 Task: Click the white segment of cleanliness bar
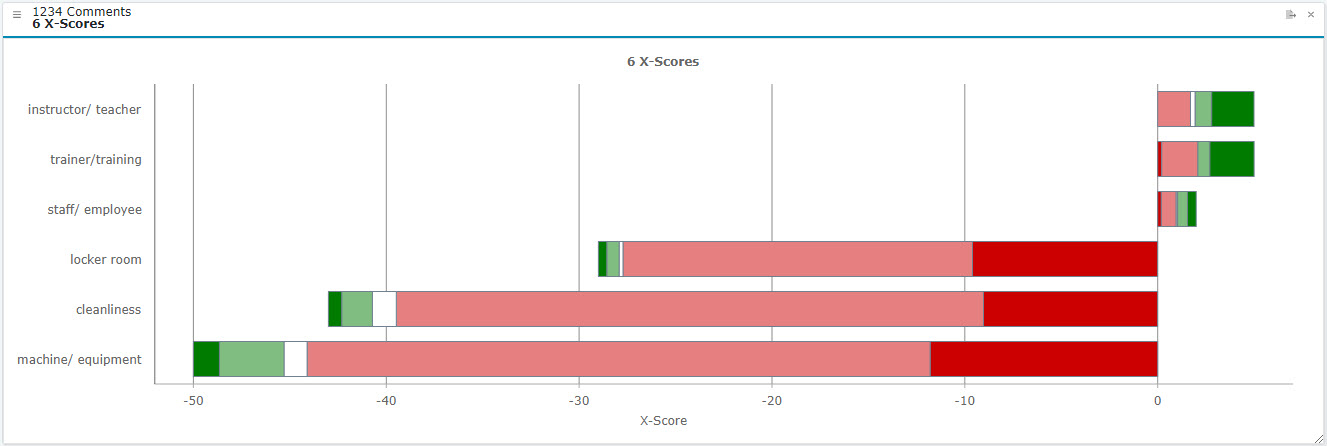[x=385, y=309]
